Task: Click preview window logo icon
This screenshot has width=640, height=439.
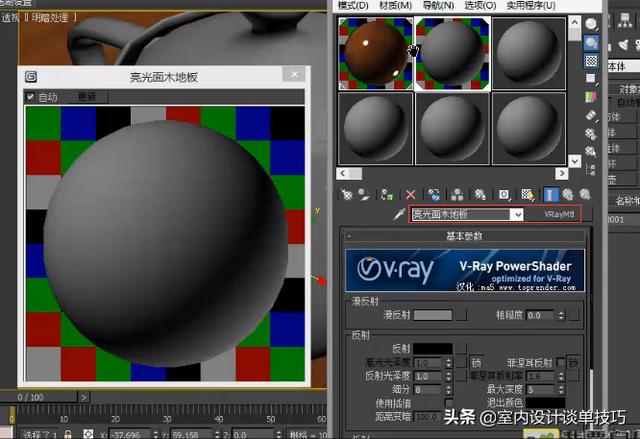Action: point(31,77)
